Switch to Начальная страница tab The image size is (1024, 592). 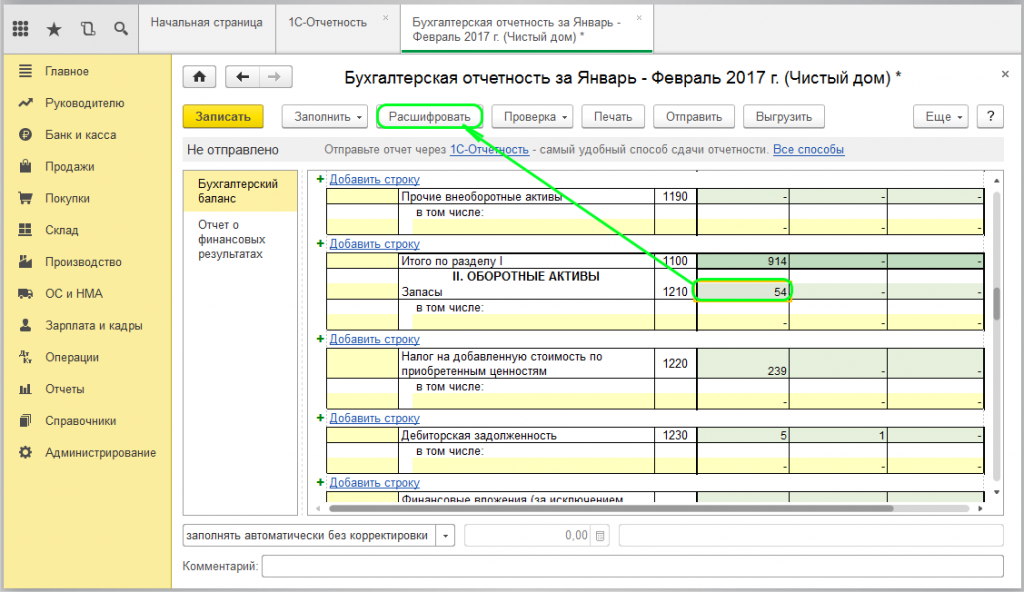[206, 23]
